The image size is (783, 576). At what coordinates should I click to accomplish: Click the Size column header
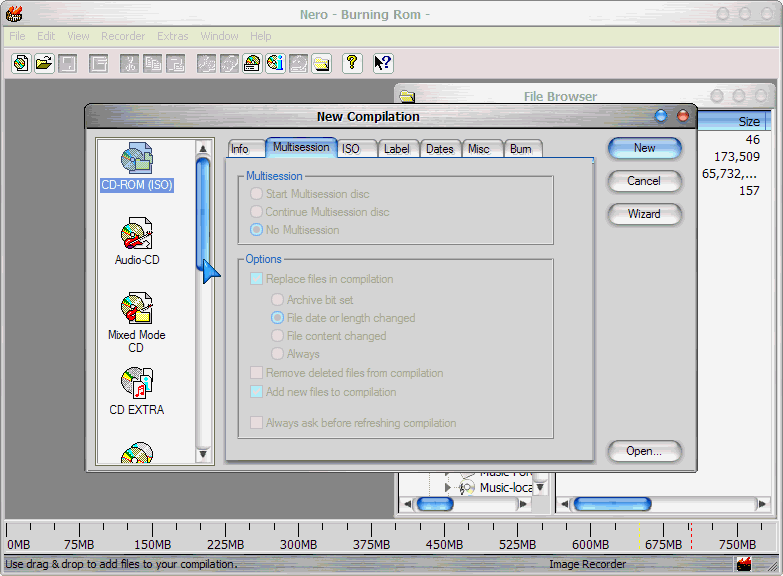(x=734, y=121)
